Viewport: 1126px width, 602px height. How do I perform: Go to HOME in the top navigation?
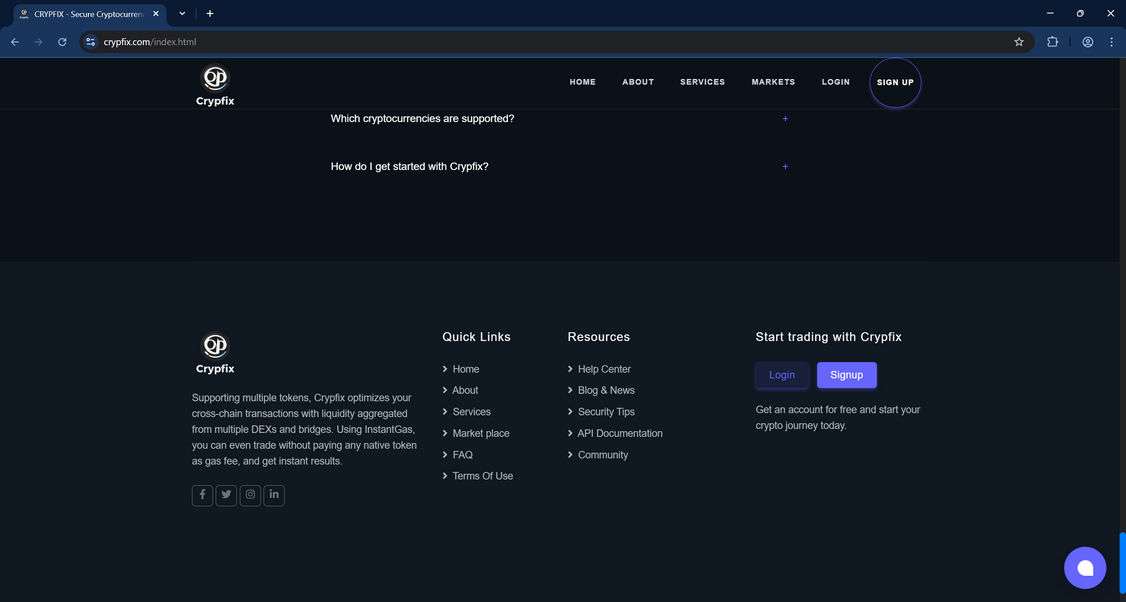pos(582,82)
